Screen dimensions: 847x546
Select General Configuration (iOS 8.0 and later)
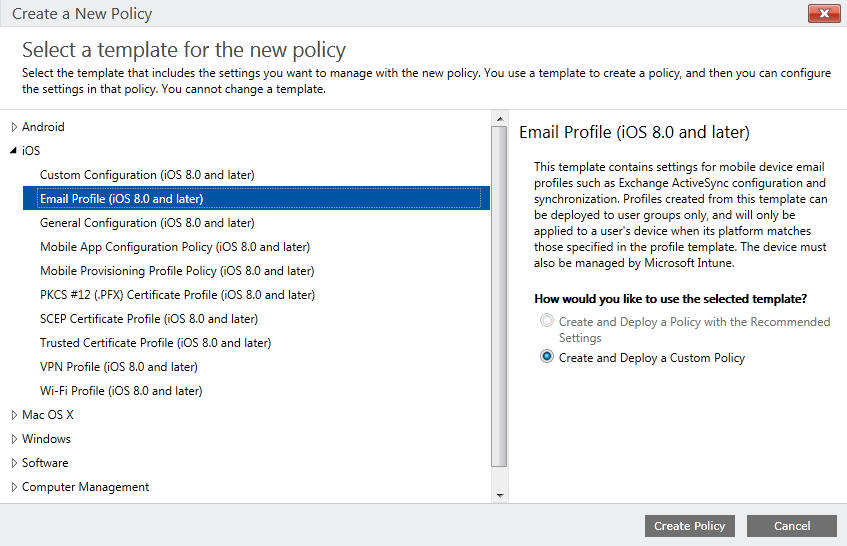[147, 223]
